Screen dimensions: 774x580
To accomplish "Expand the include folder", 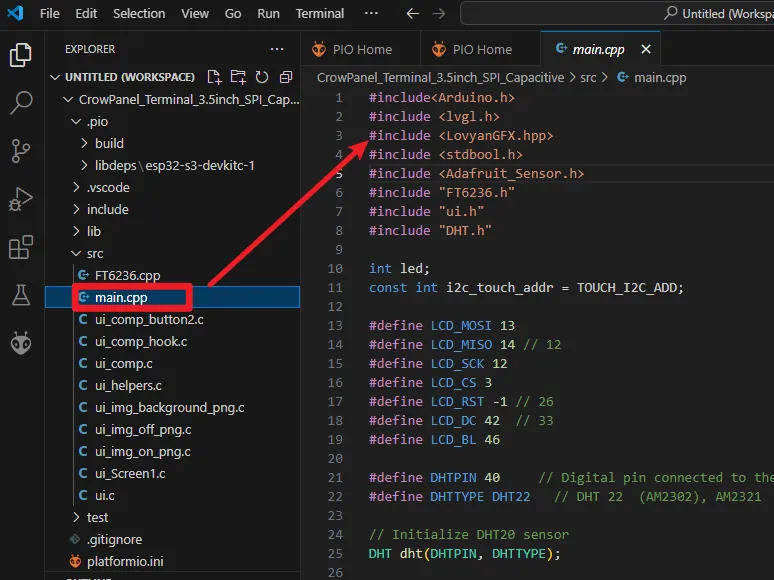I will coord(107,209).
